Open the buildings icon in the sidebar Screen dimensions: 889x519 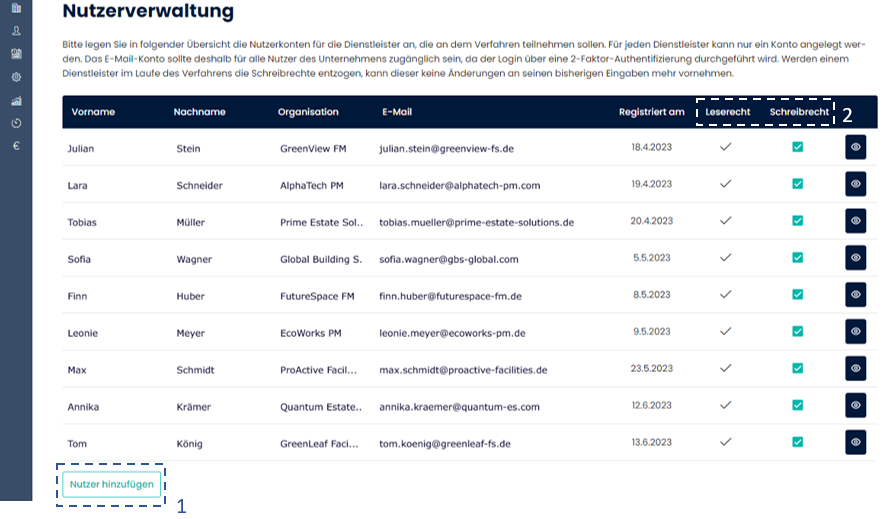tap(16, 8)
